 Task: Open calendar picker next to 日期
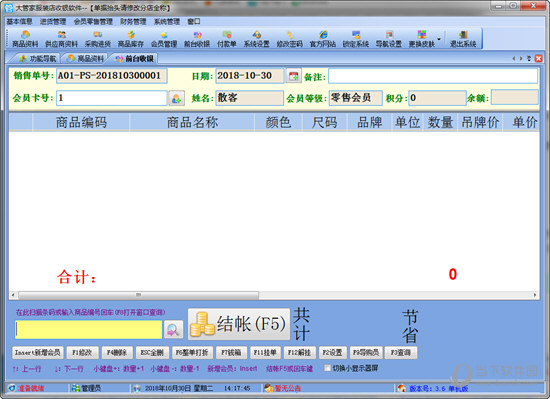pyautogui.click(x=294, y=76)
